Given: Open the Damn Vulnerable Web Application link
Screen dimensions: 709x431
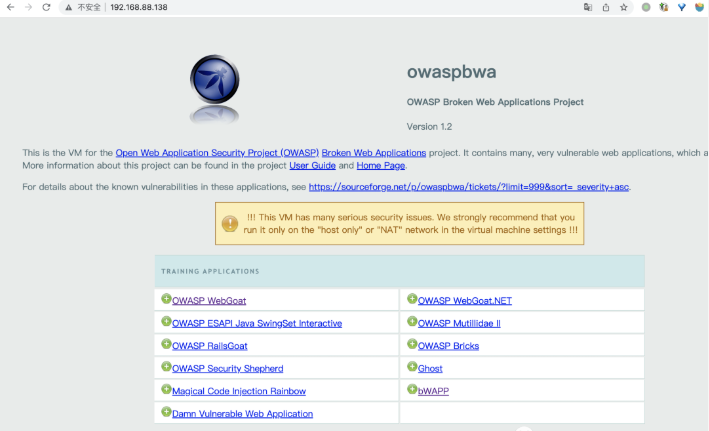Looking at the screenshot, I should pyautogui.click(x=242, y=414).
